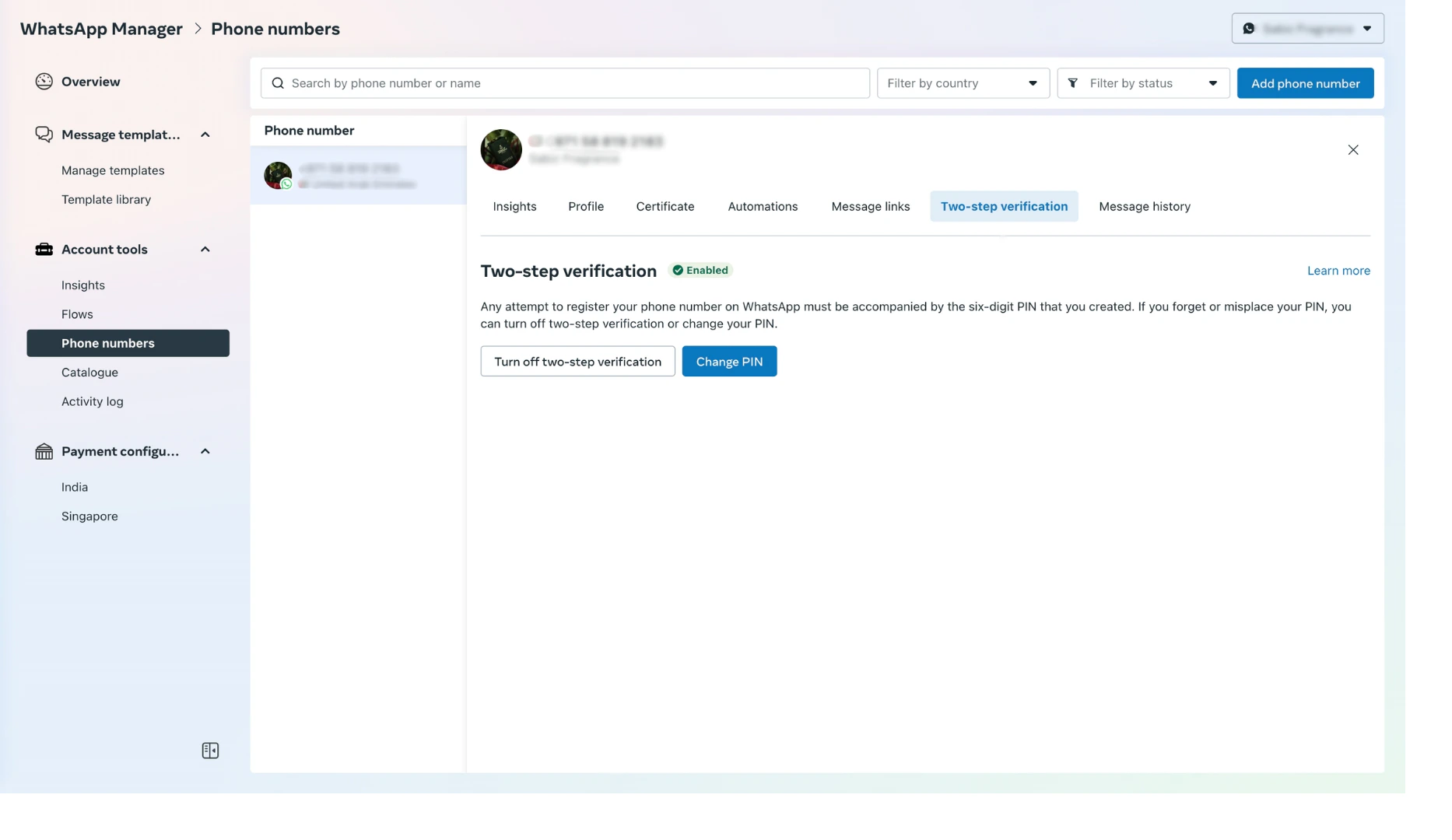Collapse the Account tools section
1452x840 pixels.
tap(205, 250)
